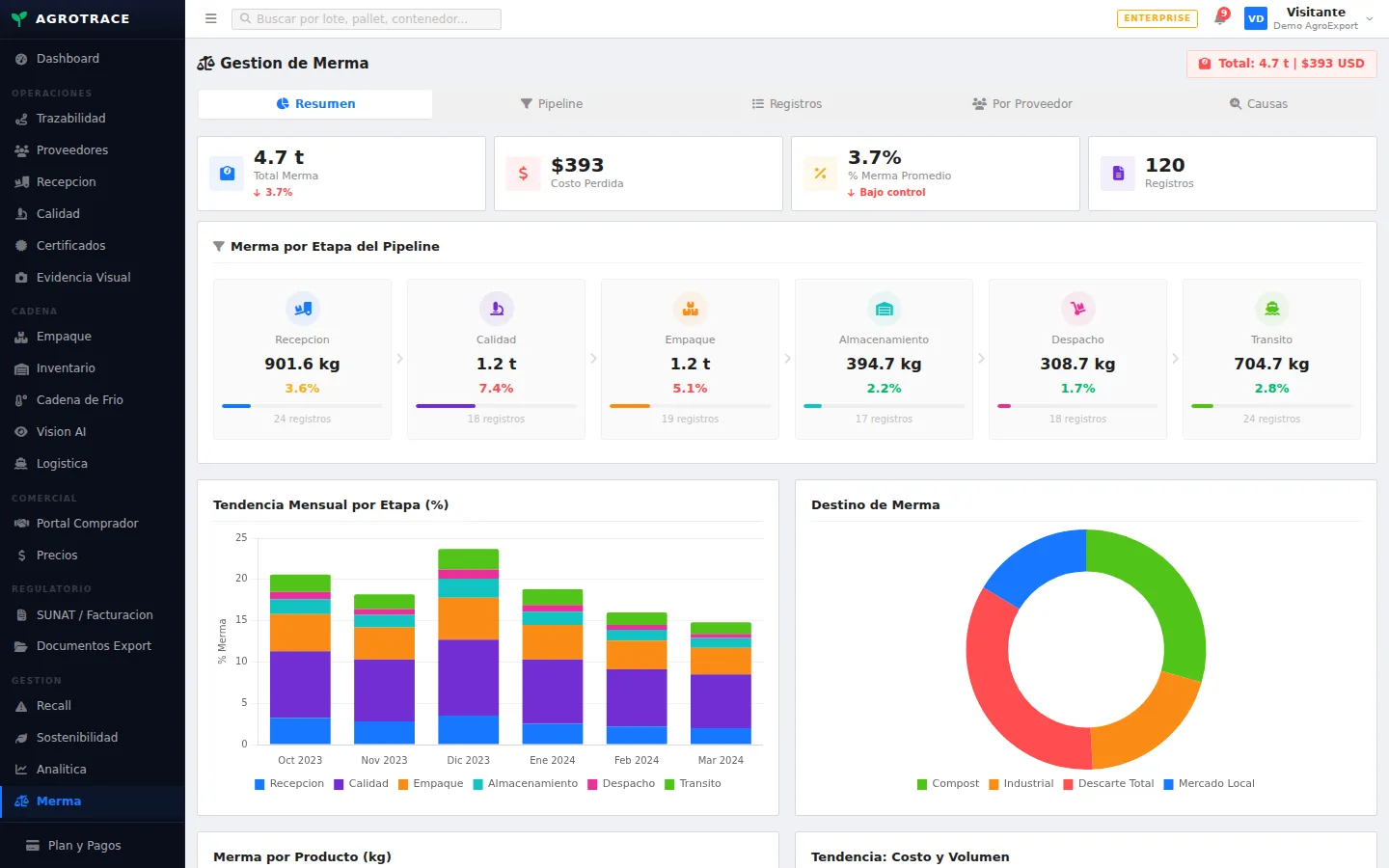Screen dimensions: 1389x868
Task: Switch to the Por Proveedor tab
Action: (1021, 104)
